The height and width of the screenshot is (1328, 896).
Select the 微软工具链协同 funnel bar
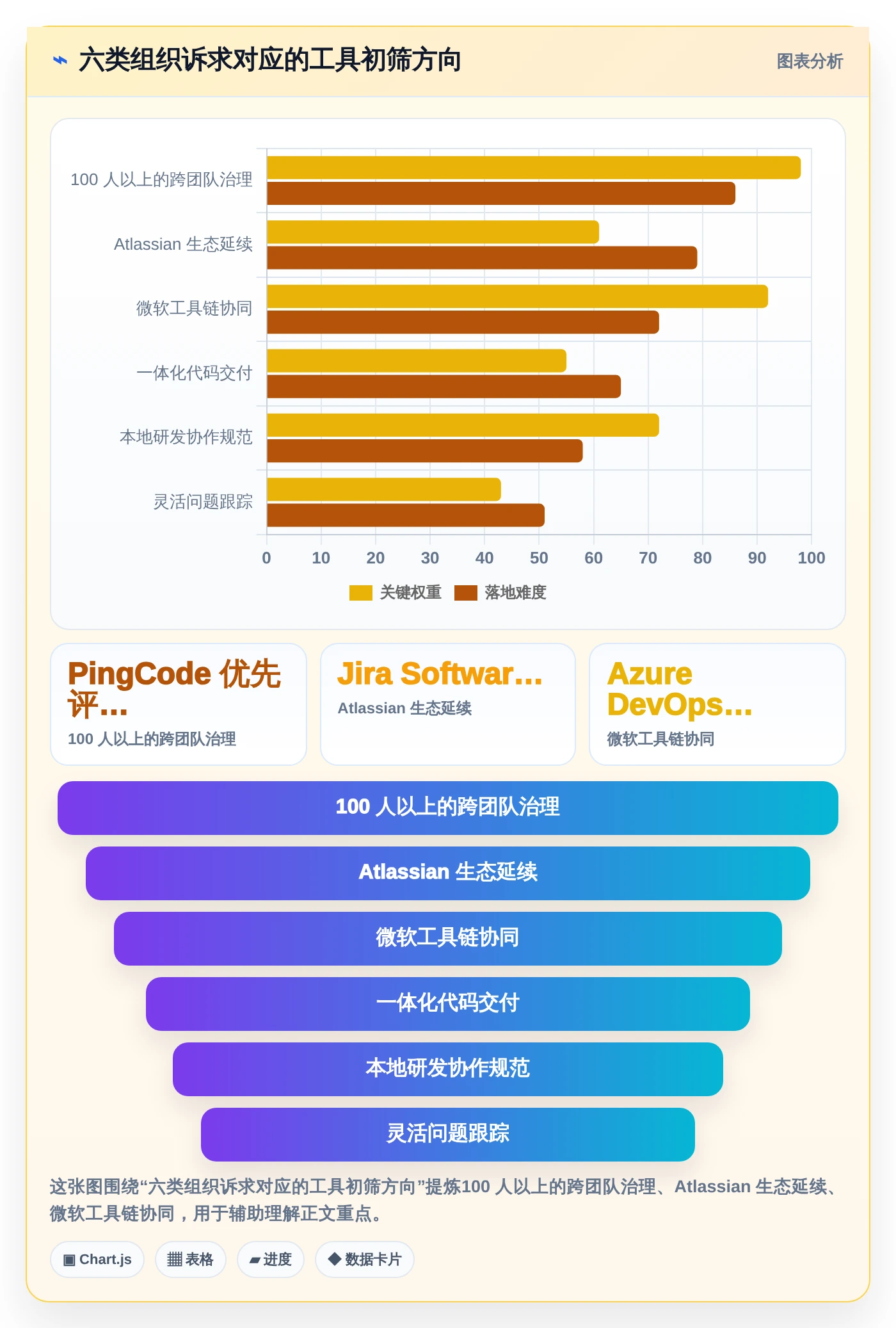448,938
